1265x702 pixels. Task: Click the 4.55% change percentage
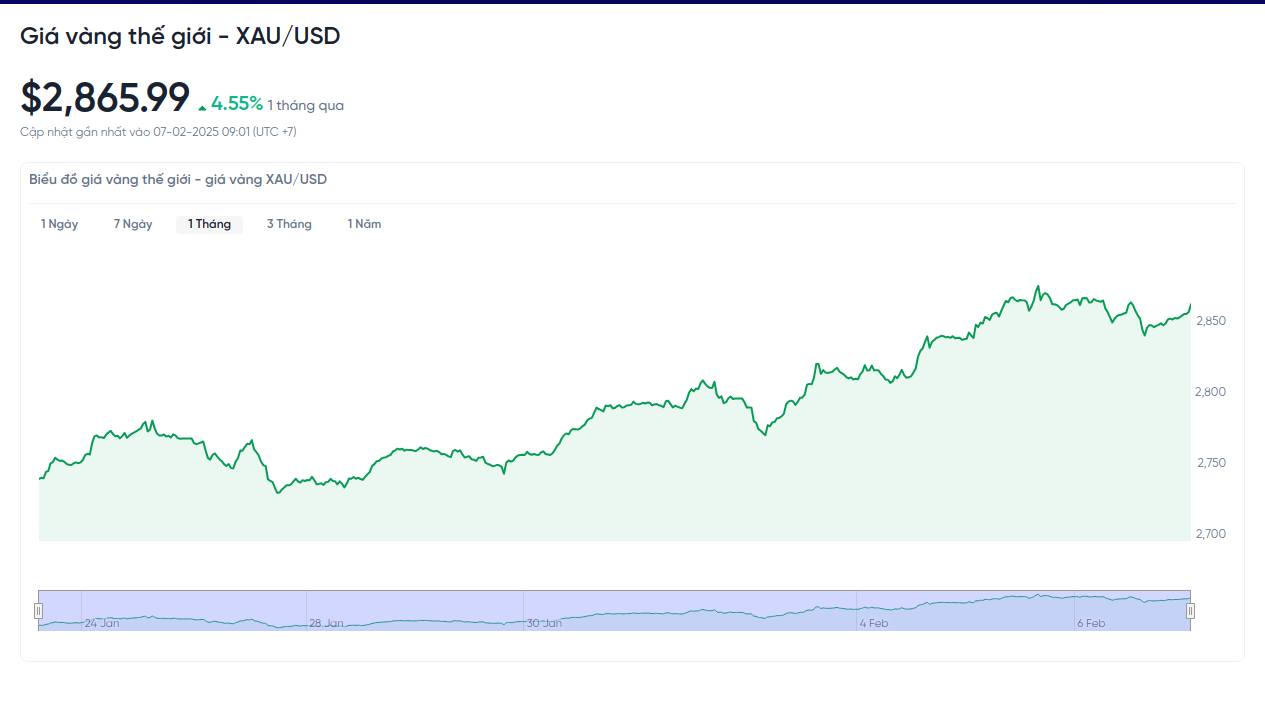point(237,103)
